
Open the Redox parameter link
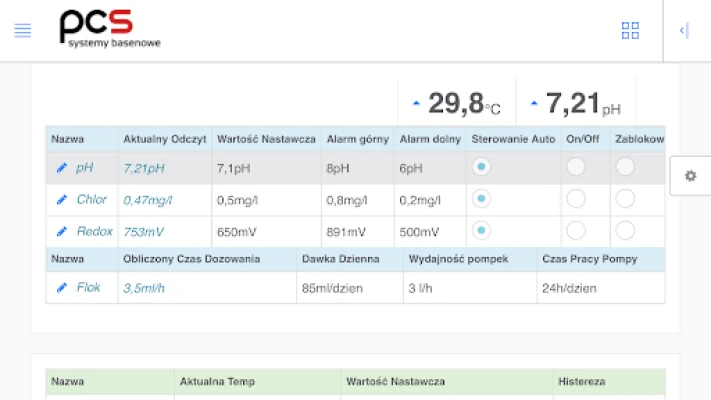[x=94, y=232]
